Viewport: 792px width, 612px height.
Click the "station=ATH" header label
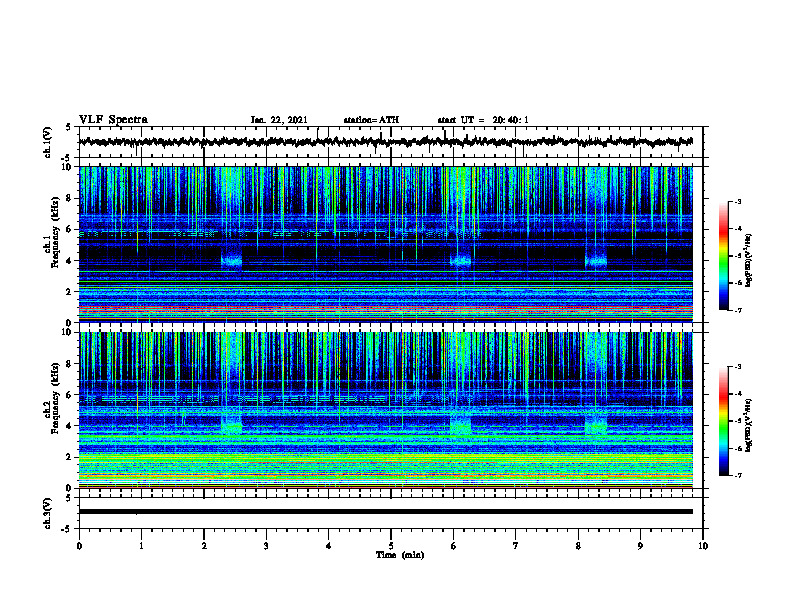371,120
